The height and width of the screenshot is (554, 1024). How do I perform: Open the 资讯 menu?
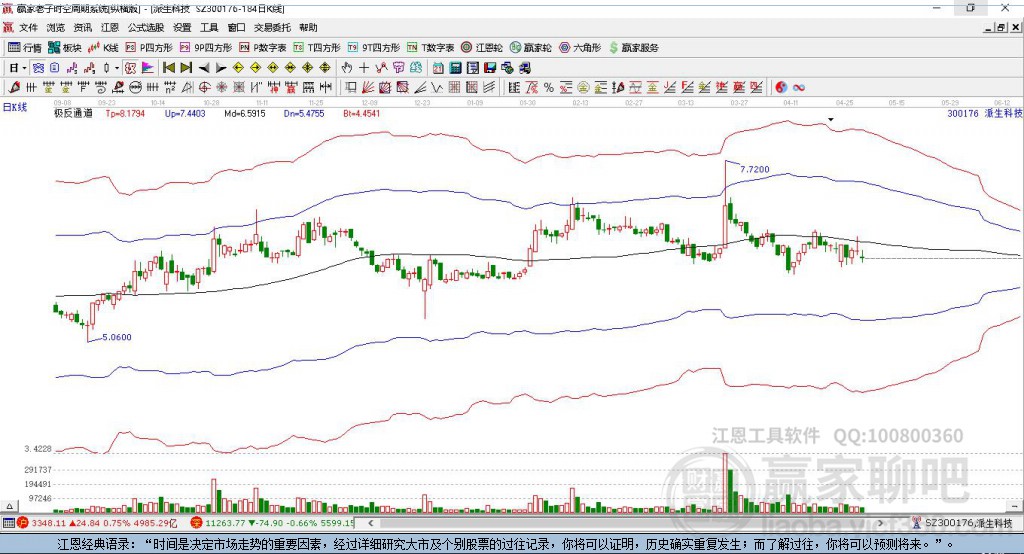(83, 27)
